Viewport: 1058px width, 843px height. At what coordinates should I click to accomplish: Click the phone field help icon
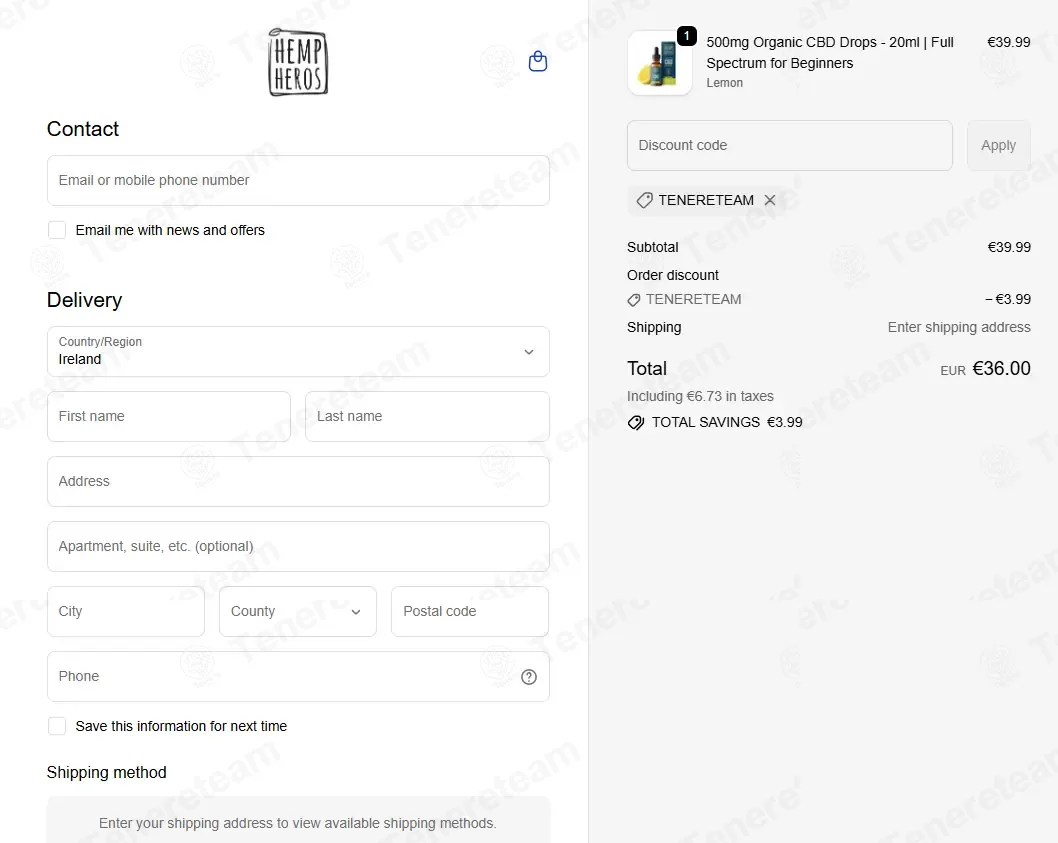(529, 677)
